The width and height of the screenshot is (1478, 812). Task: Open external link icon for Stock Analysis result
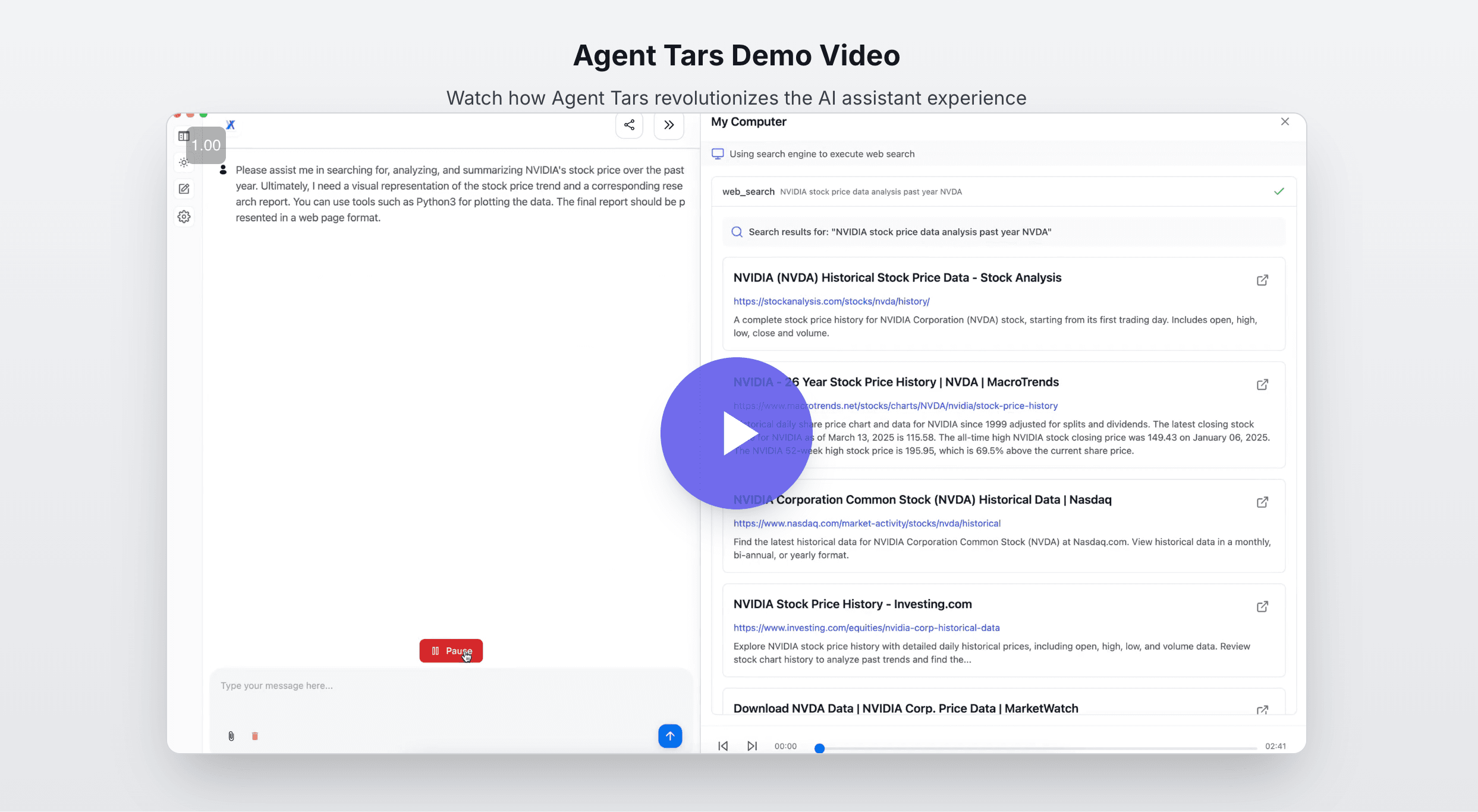1262,280
